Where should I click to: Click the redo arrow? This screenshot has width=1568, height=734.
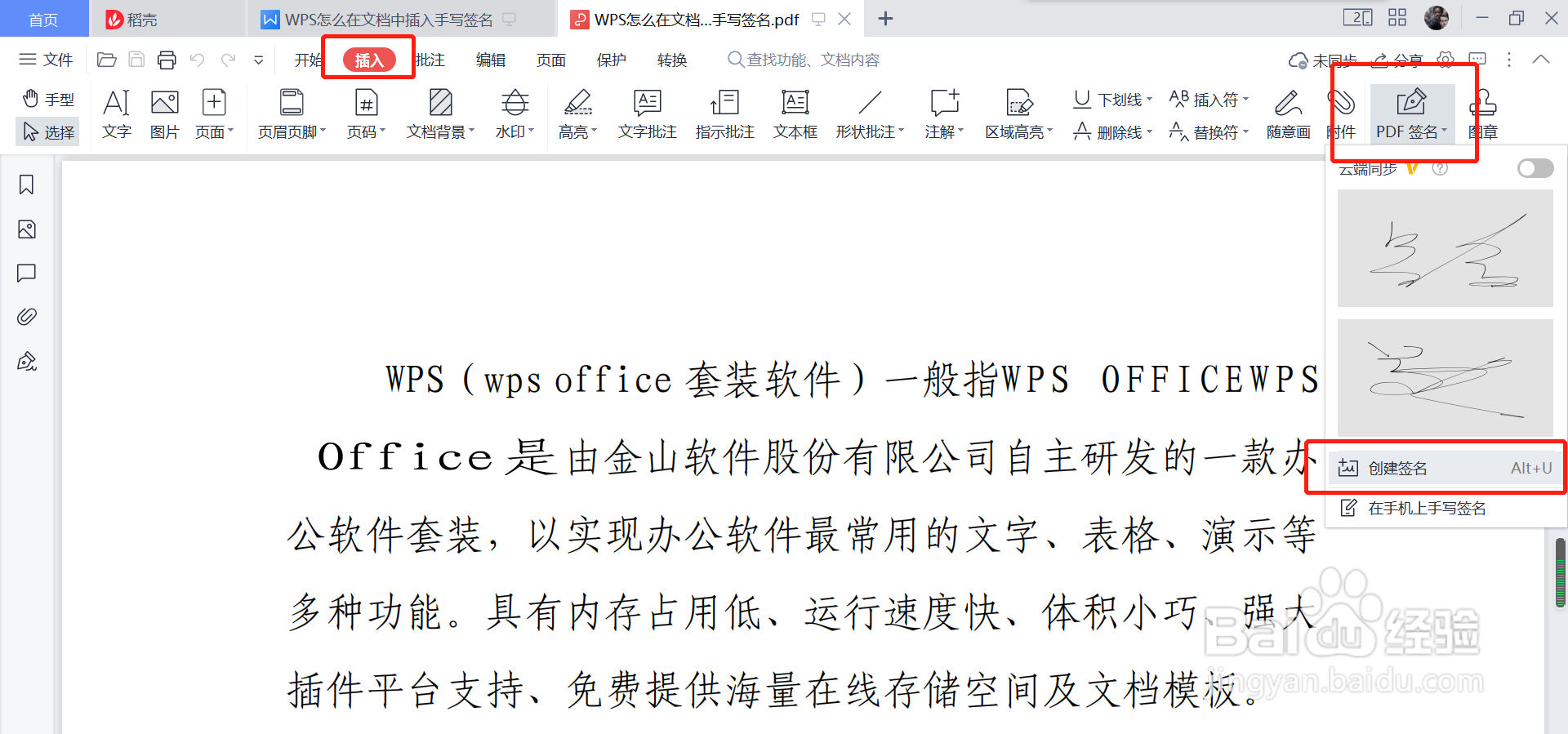(x=228, y=60)
